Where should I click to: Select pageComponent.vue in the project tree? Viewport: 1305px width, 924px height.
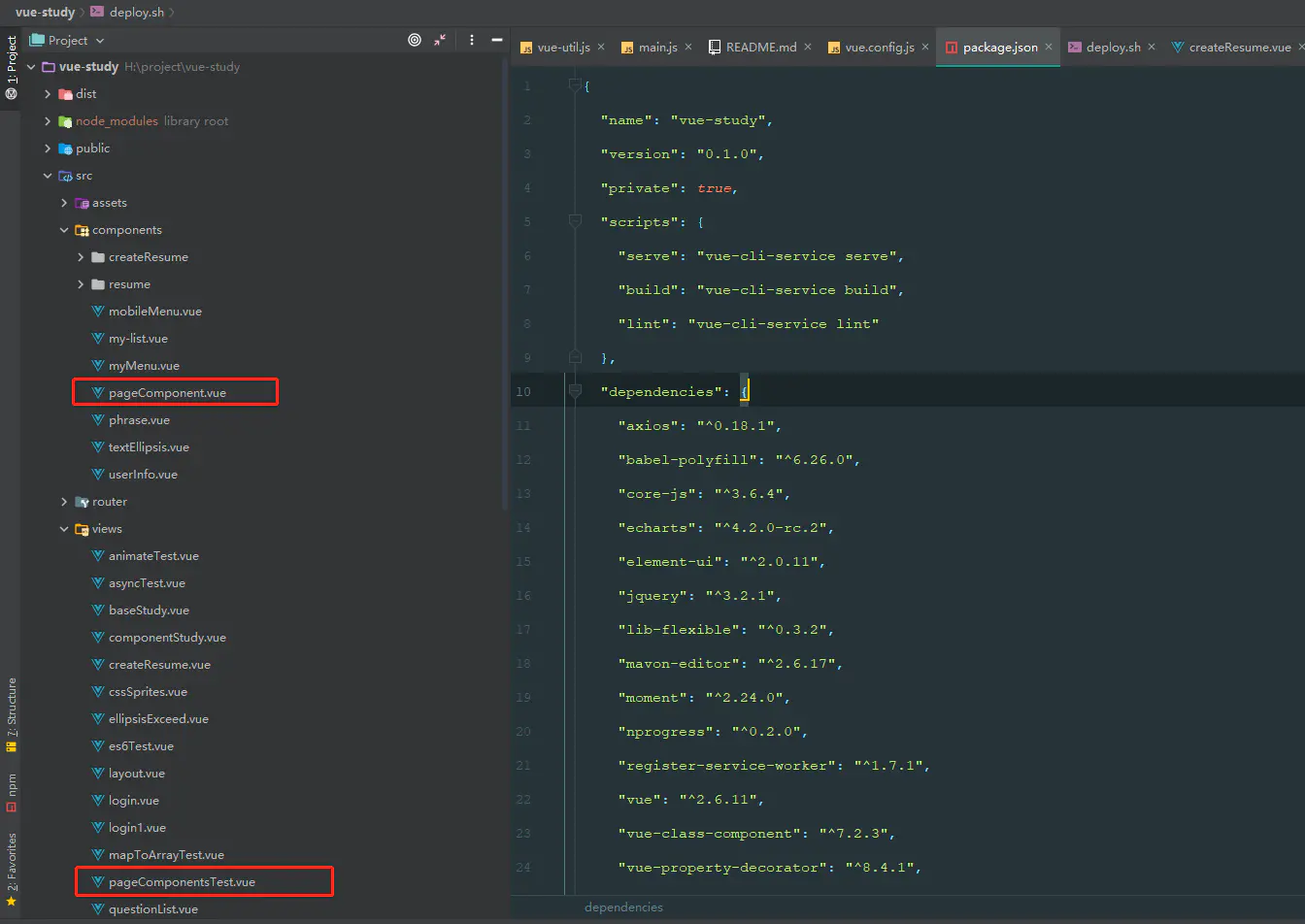167,393
